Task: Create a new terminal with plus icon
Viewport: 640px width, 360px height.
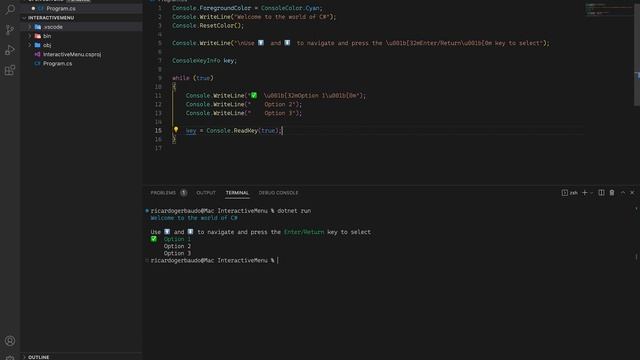Action: coord(584,193)
